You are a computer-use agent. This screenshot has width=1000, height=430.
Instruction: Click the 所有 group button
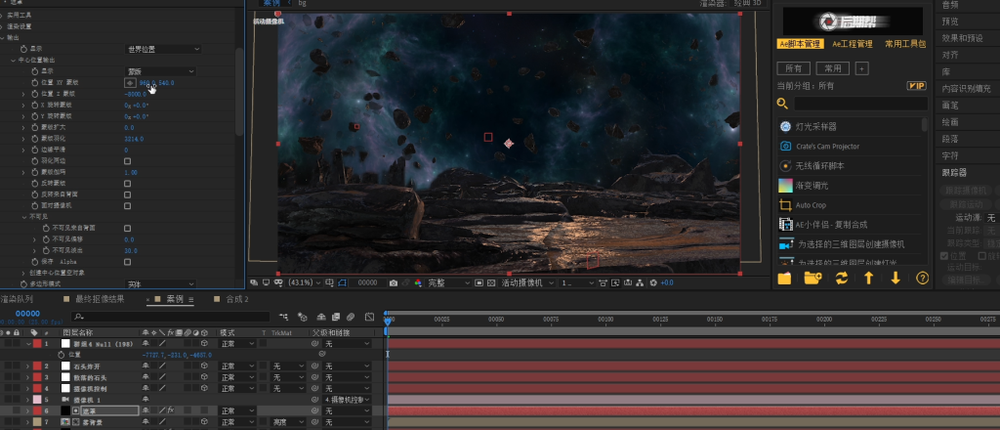(x=793, y=68)
